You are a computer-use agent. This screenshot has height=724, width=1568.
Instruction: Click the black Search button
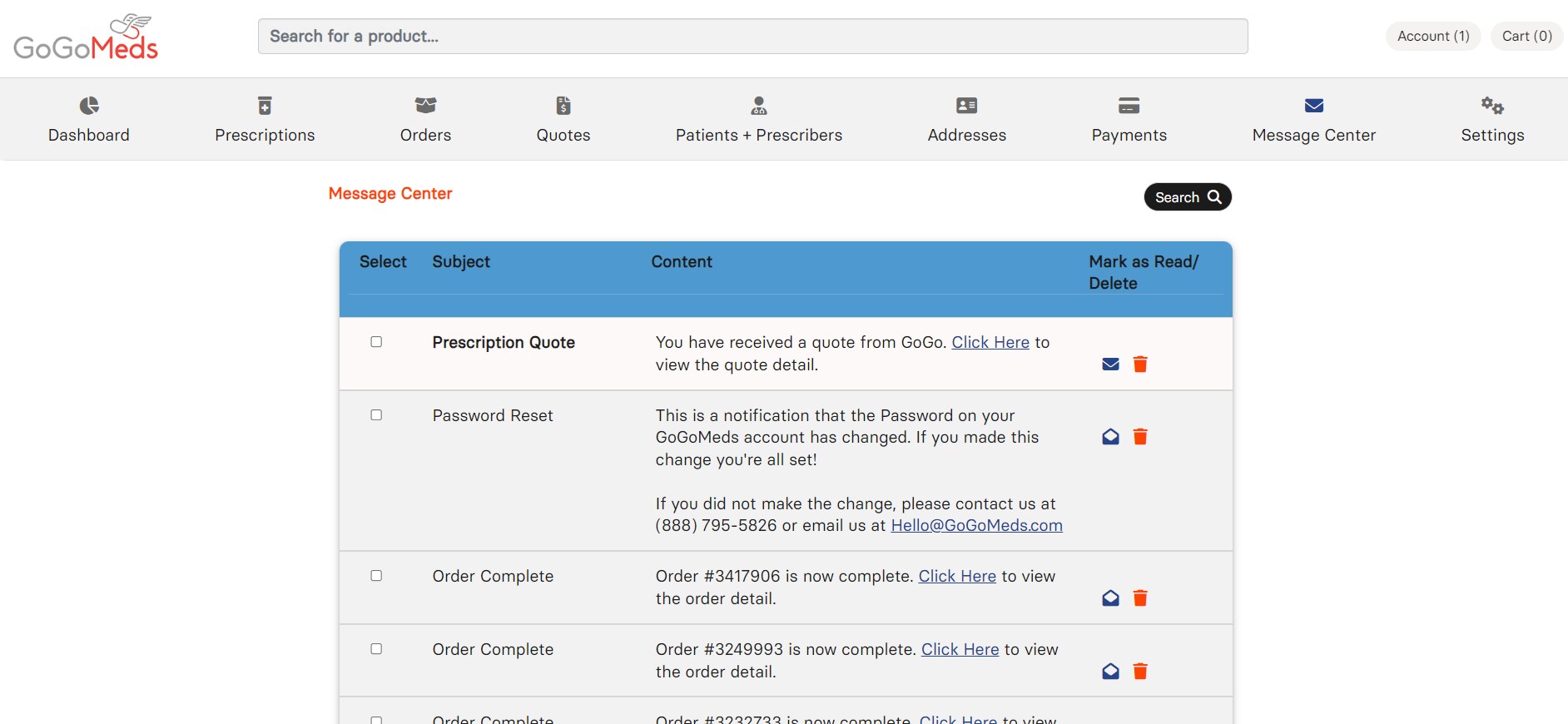coord(1188,197)
